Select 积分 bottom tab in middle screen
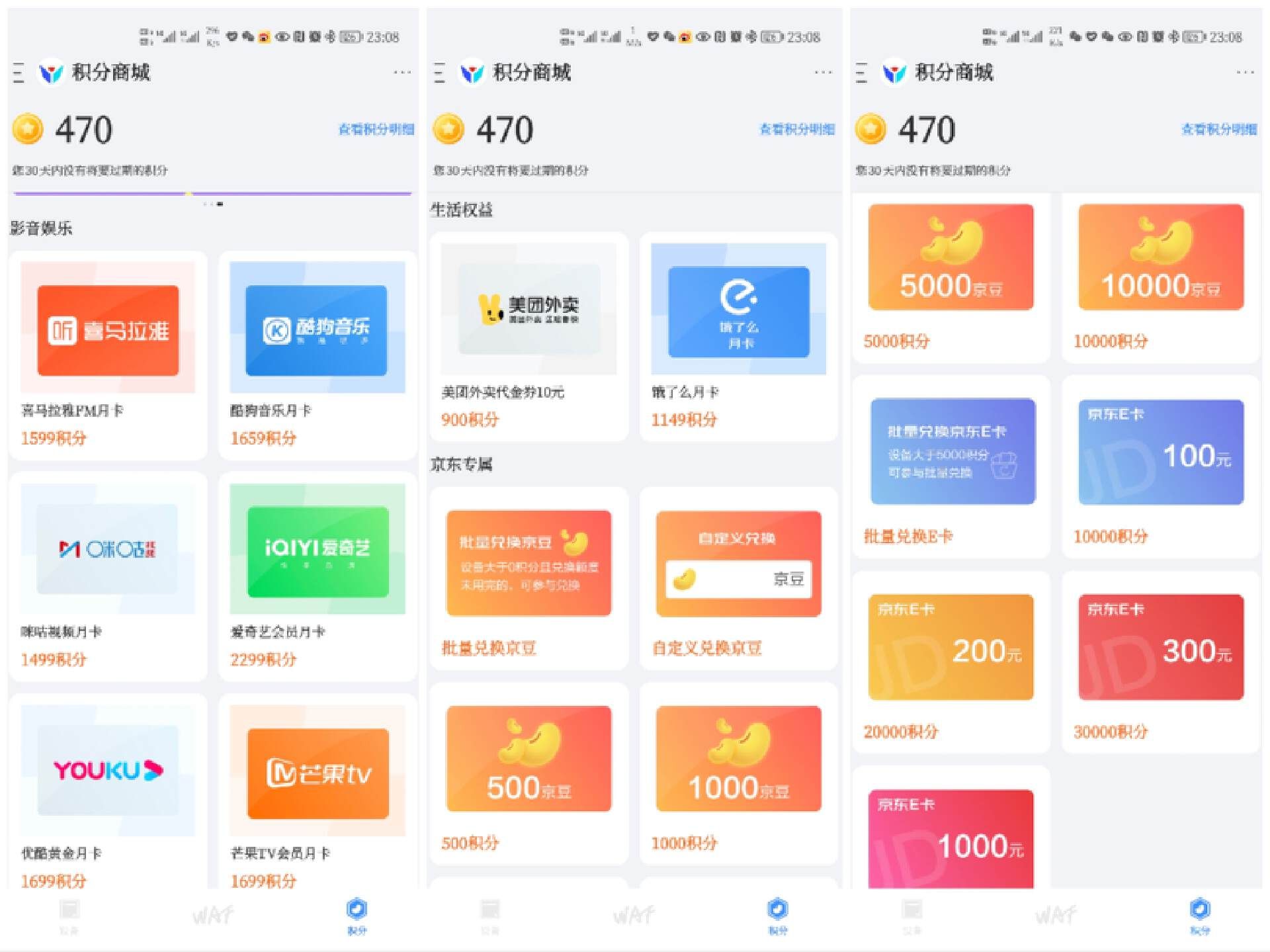The width and height of the screenshot is (1270, 952). click(x=778, y=916)
